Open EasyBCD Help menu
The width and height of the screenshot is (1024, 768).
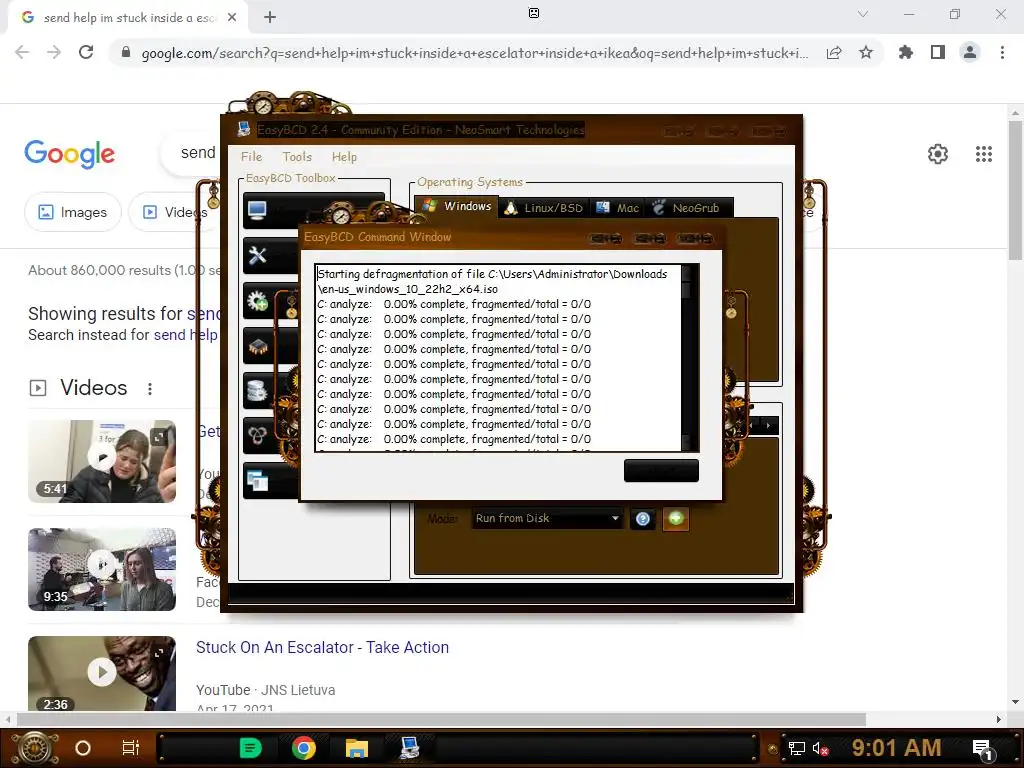point(344,157)
